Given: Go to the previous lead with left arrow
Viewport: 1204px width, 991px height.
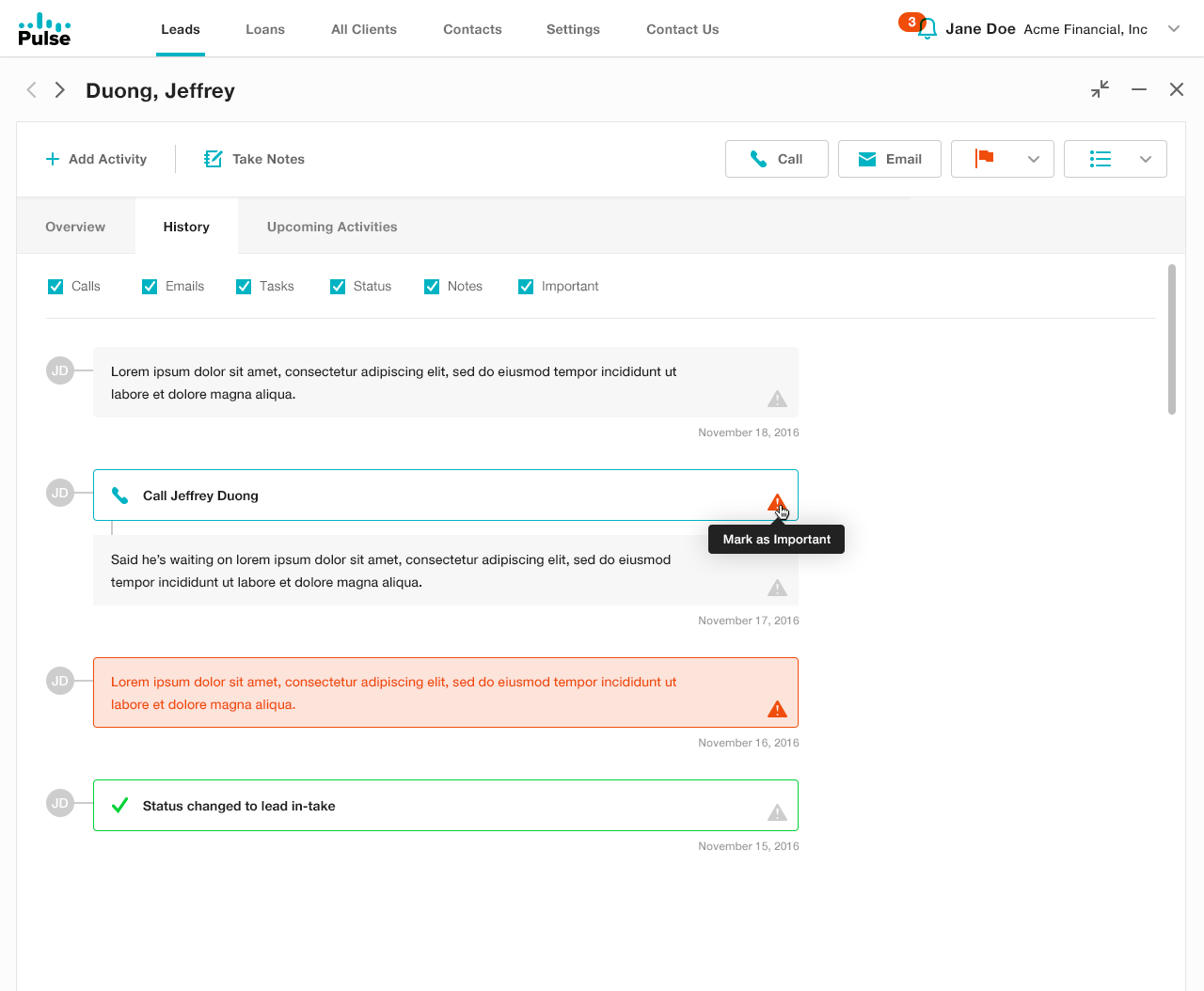Looking at the screenshot, I should click(32, 89).
